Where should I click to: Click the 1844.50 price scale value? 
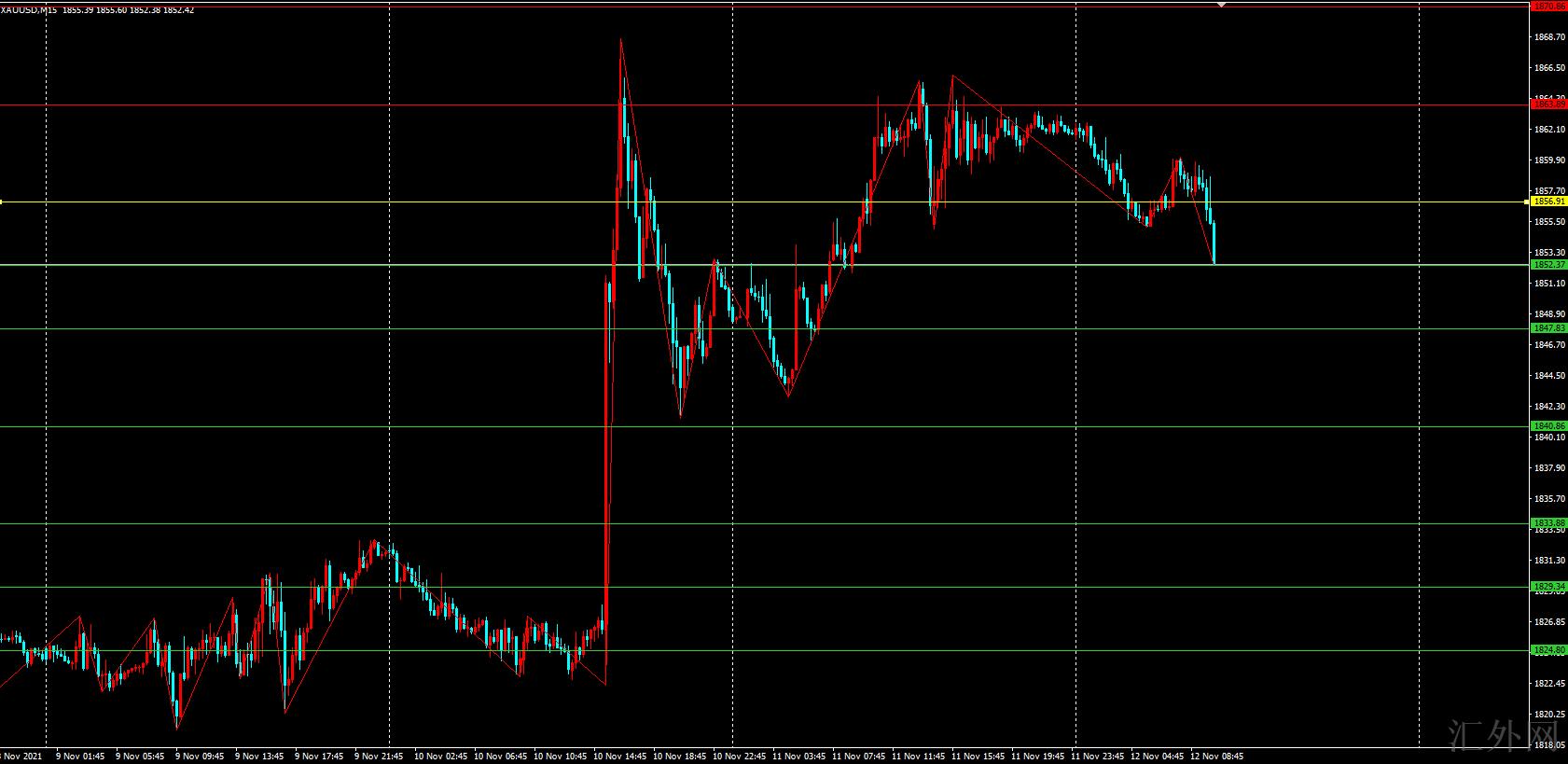tap(1549, 376)
